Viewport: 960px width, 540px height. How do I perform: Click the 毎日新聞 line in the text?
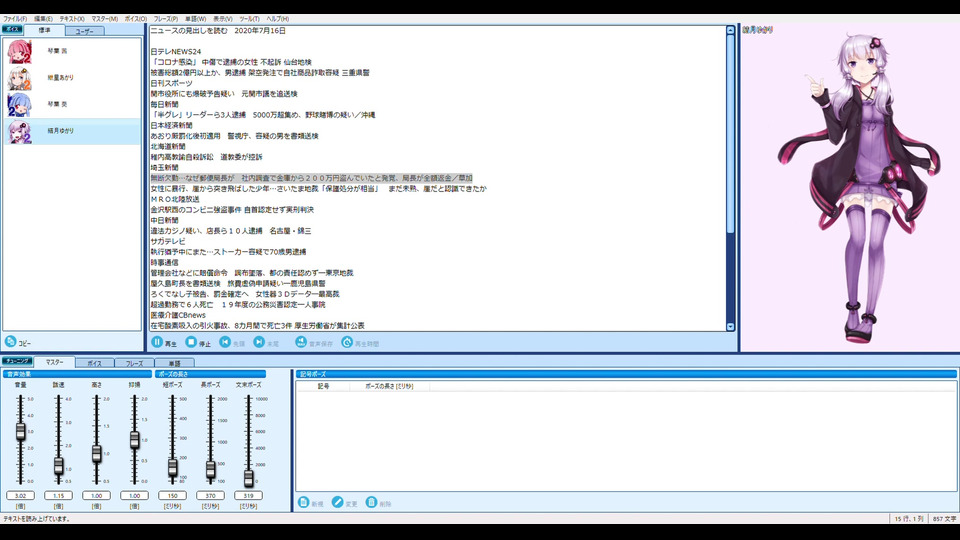point(165,104)
